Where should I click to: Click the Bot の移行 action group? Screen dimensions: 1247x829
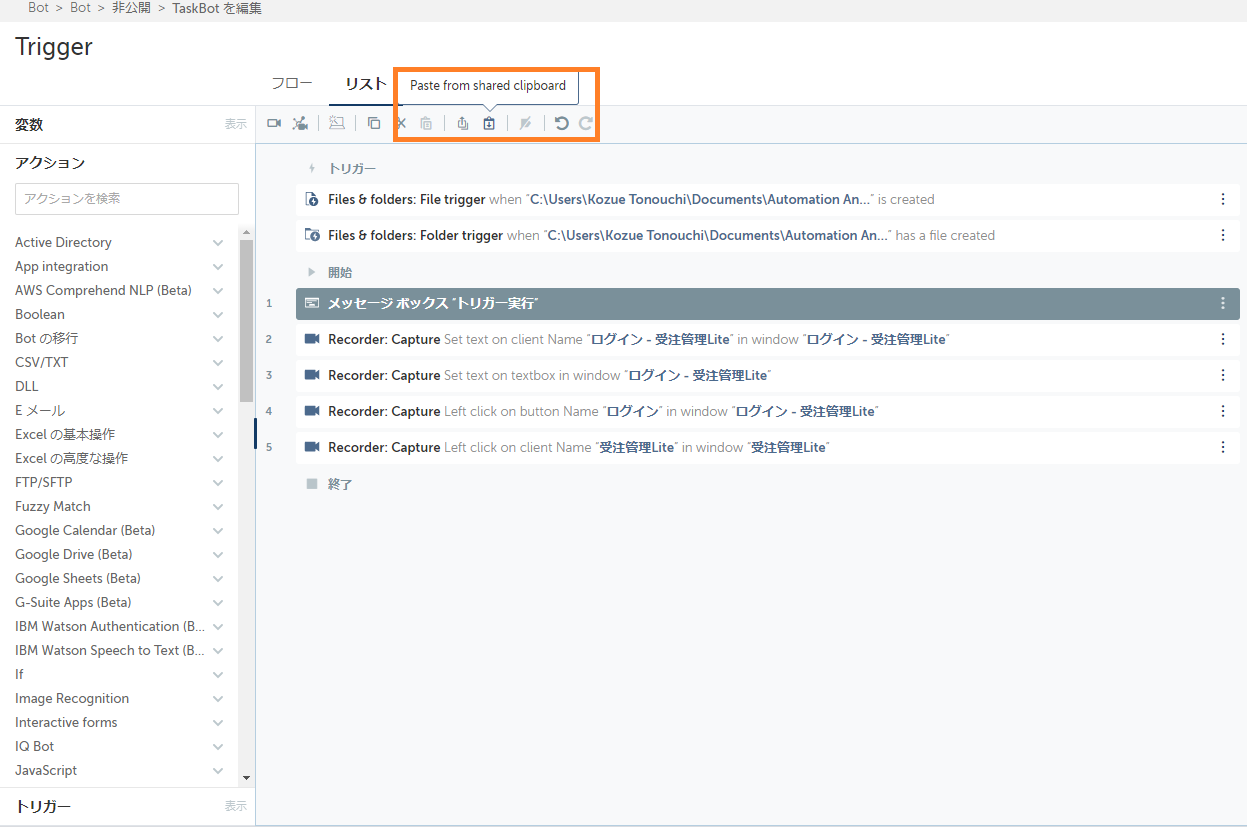click(x=120, y=338)
